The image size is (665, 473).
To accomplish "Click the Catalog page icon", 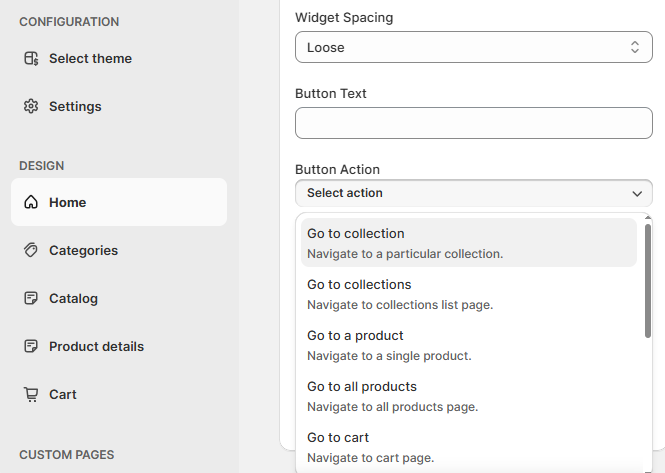I will 31,298.
